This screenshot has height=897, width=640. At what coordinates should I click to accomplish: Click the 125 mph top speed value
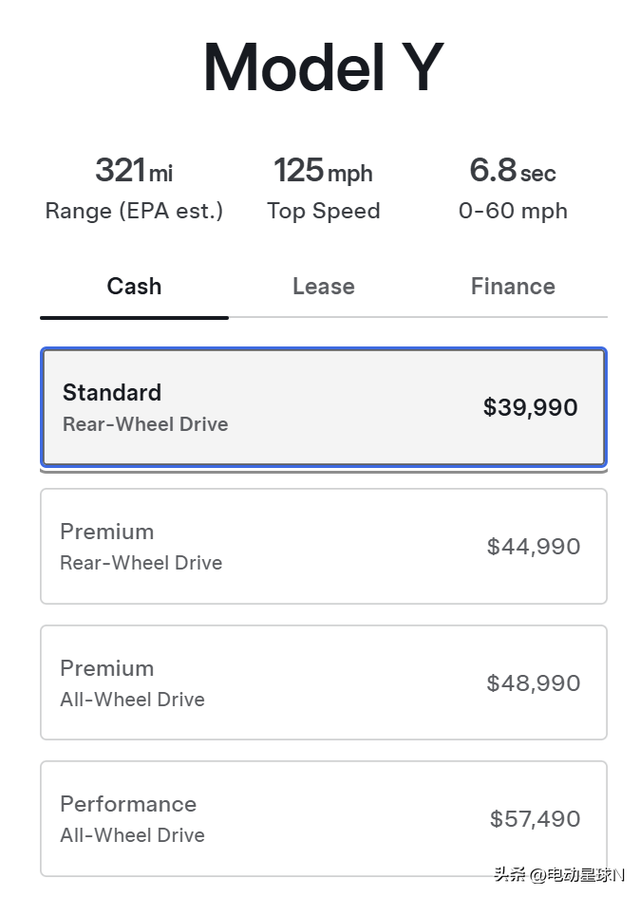coord(323,171)
